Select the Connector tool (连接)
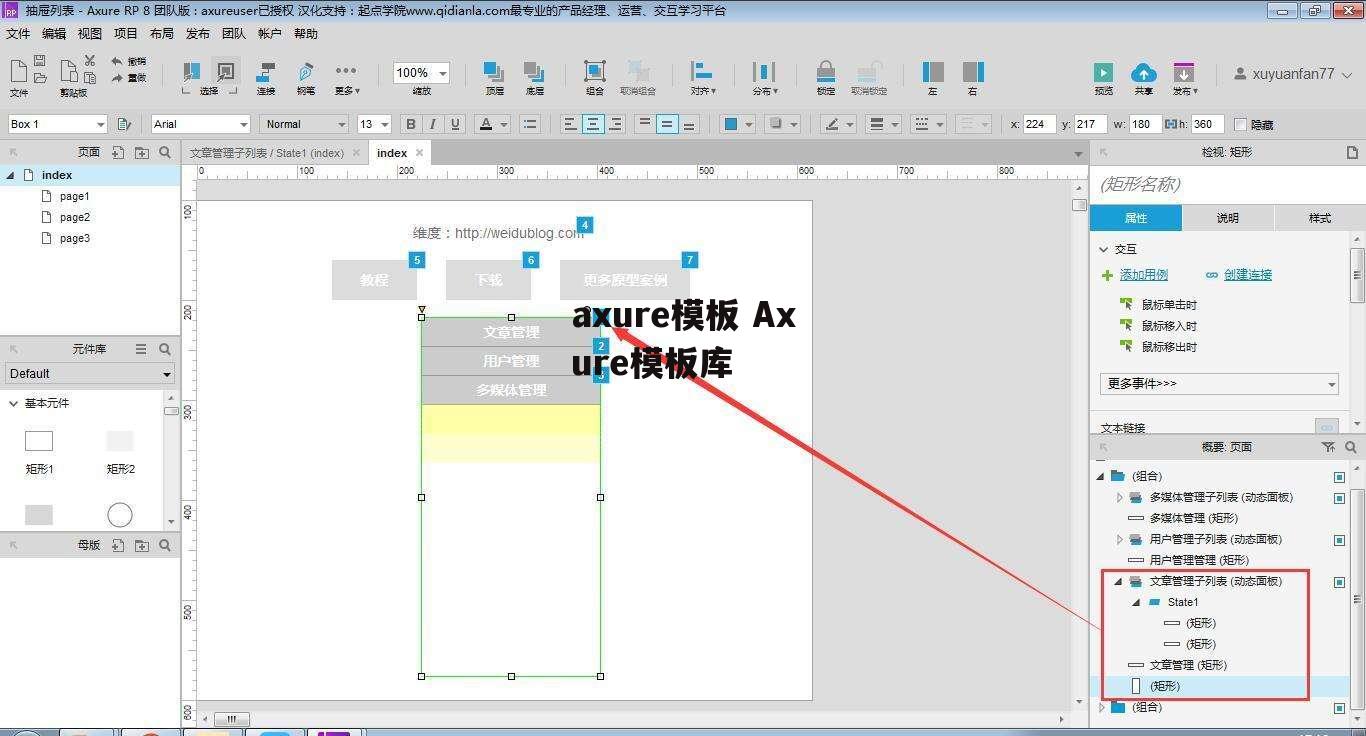Image resolution: width=1366 pixels, height=736 pixels. (x=266, y=71)
